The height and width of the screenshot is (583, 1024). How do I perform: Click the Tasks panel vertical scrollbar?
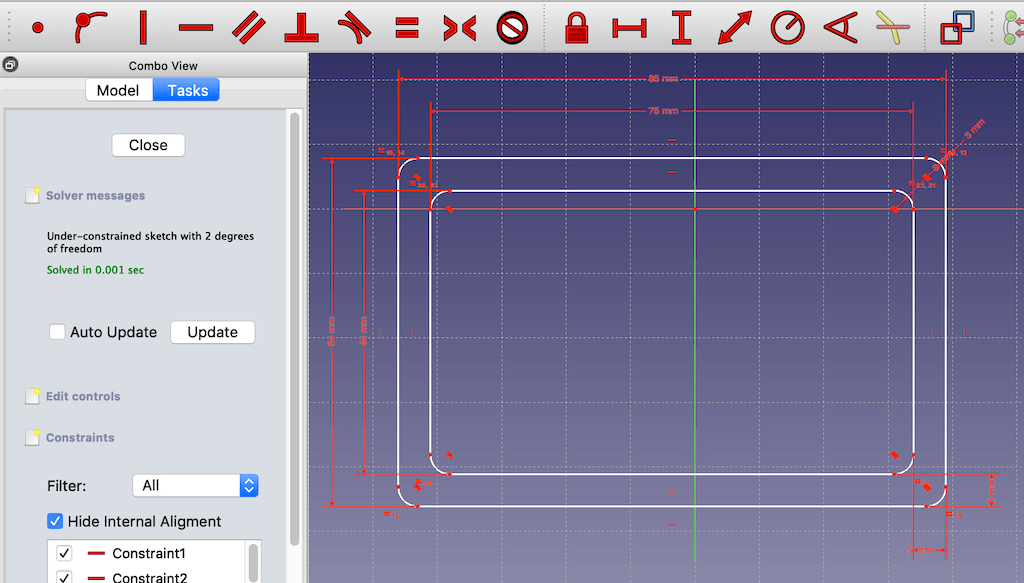(x=295, y=330)
